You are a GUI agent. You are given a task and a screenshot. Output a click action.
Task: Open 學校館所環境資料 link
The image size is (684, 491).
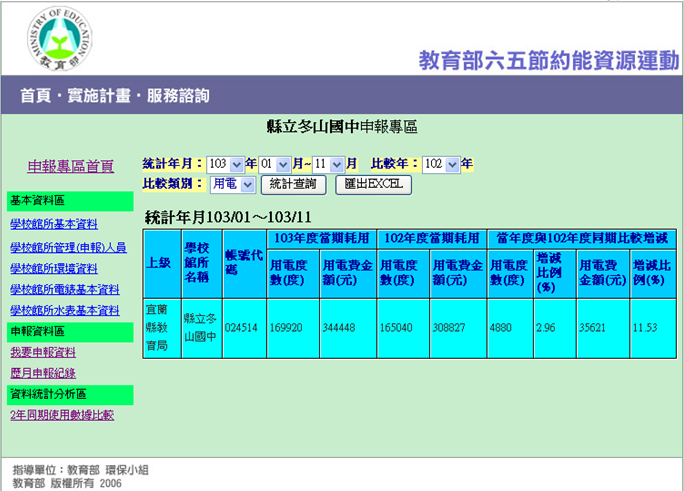(x=54, y=269)
